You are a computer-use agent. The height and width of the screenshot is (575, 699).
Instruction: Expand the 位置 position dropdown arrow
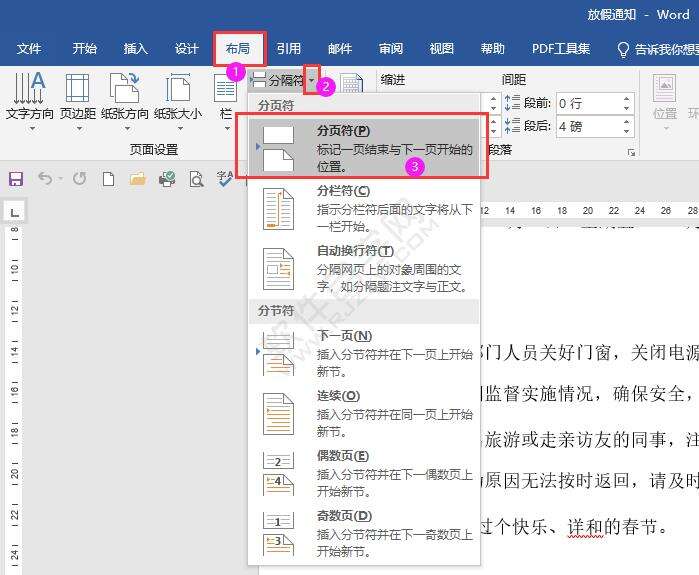666,129
